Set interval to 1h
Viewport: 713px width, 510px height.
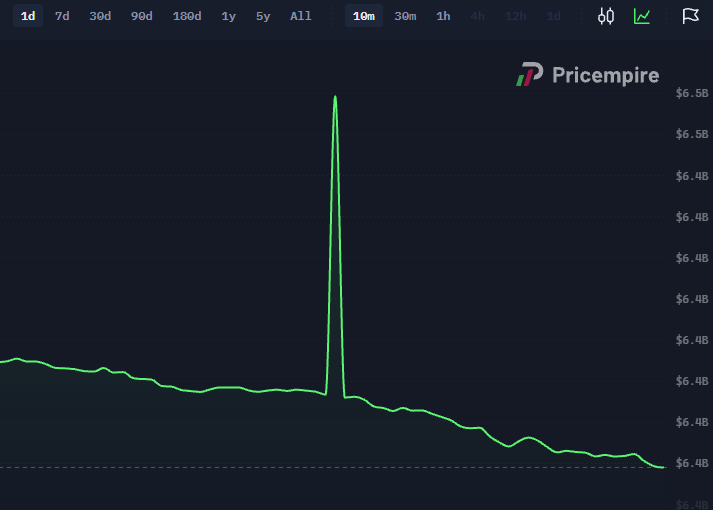click(x=443, y=16)
